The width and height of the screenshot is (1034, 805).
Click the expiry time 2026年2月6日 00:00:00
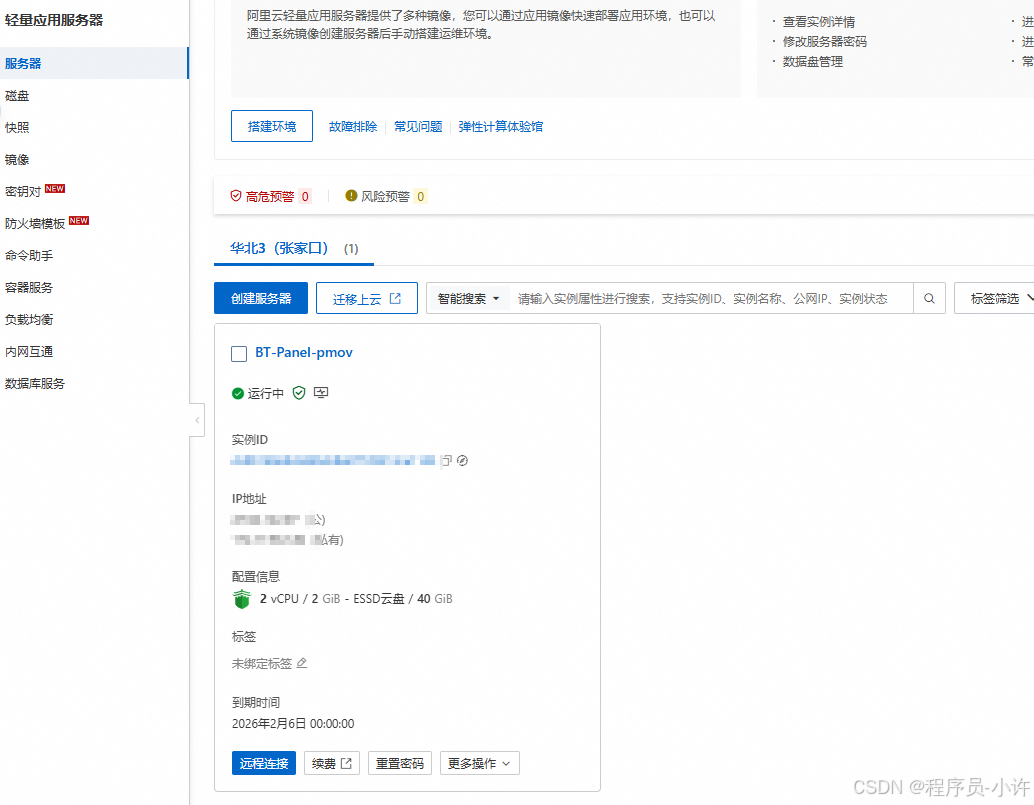point(293,723)
